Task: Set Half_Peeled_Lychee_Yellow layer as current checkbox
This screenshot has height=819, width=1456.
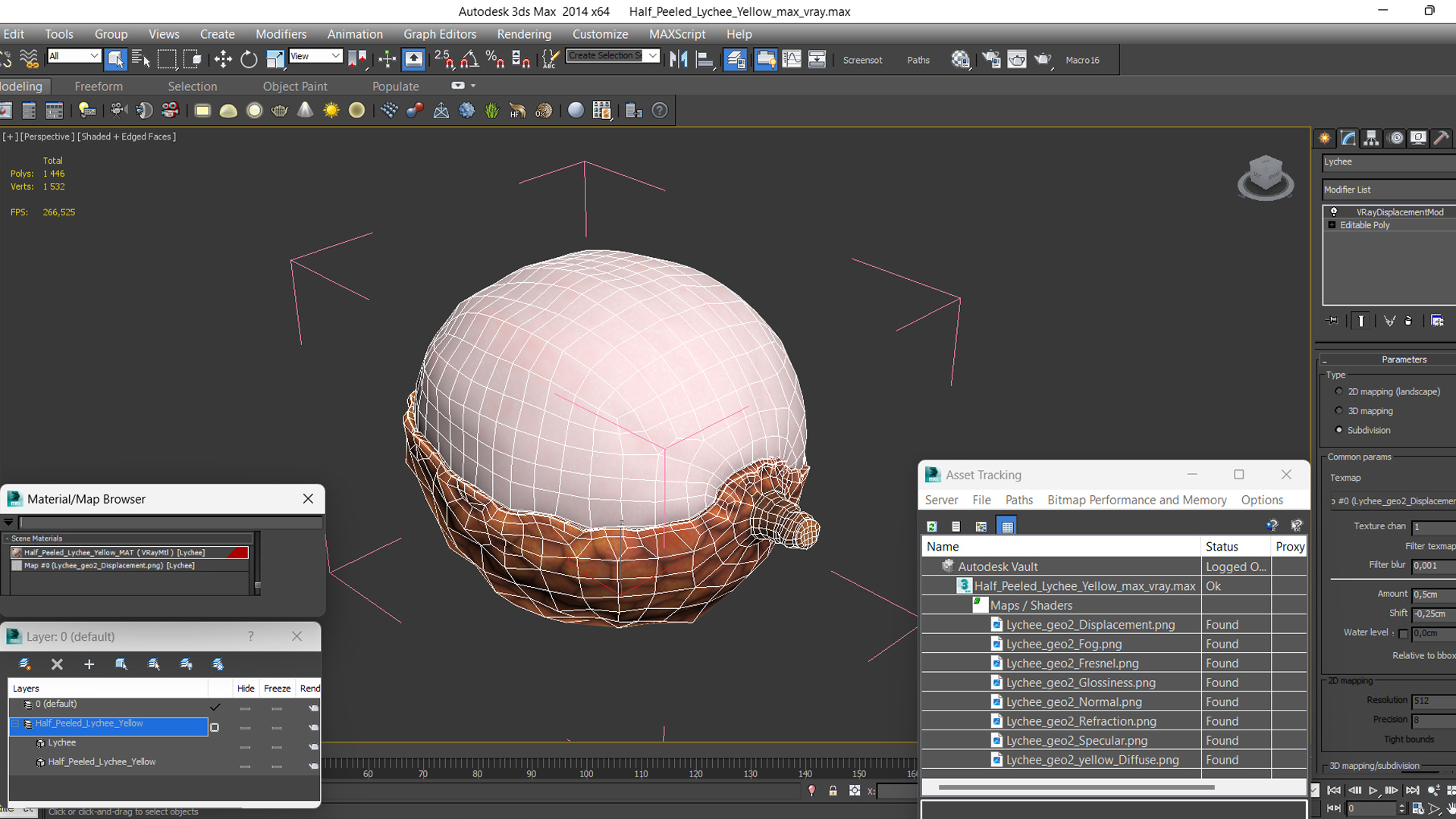Action: 215,727
